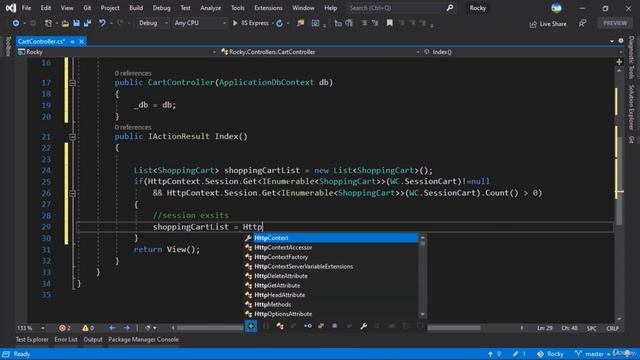Viewport: 640px width, 360px height.
Task: Open the Debug solution configuration dropdown
Action: (153, 23)
